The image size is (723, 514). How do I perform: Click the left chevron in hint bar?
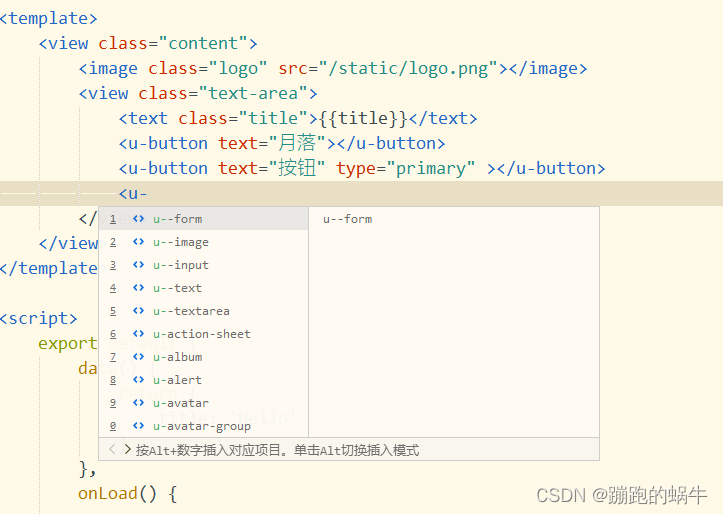(112, 449)
